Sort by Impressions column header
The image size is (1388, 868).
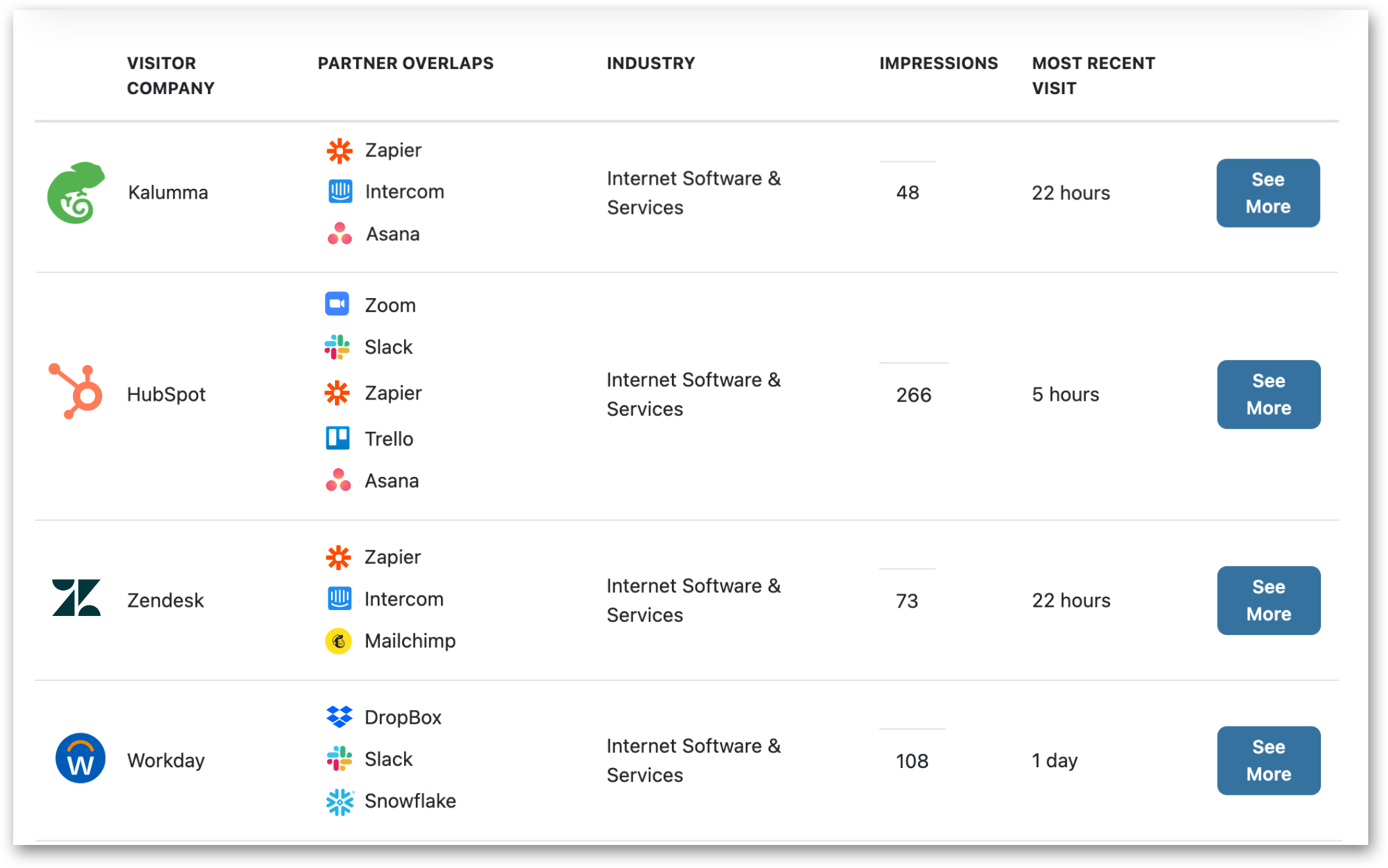pyautogui.click(x=938, y=63)
